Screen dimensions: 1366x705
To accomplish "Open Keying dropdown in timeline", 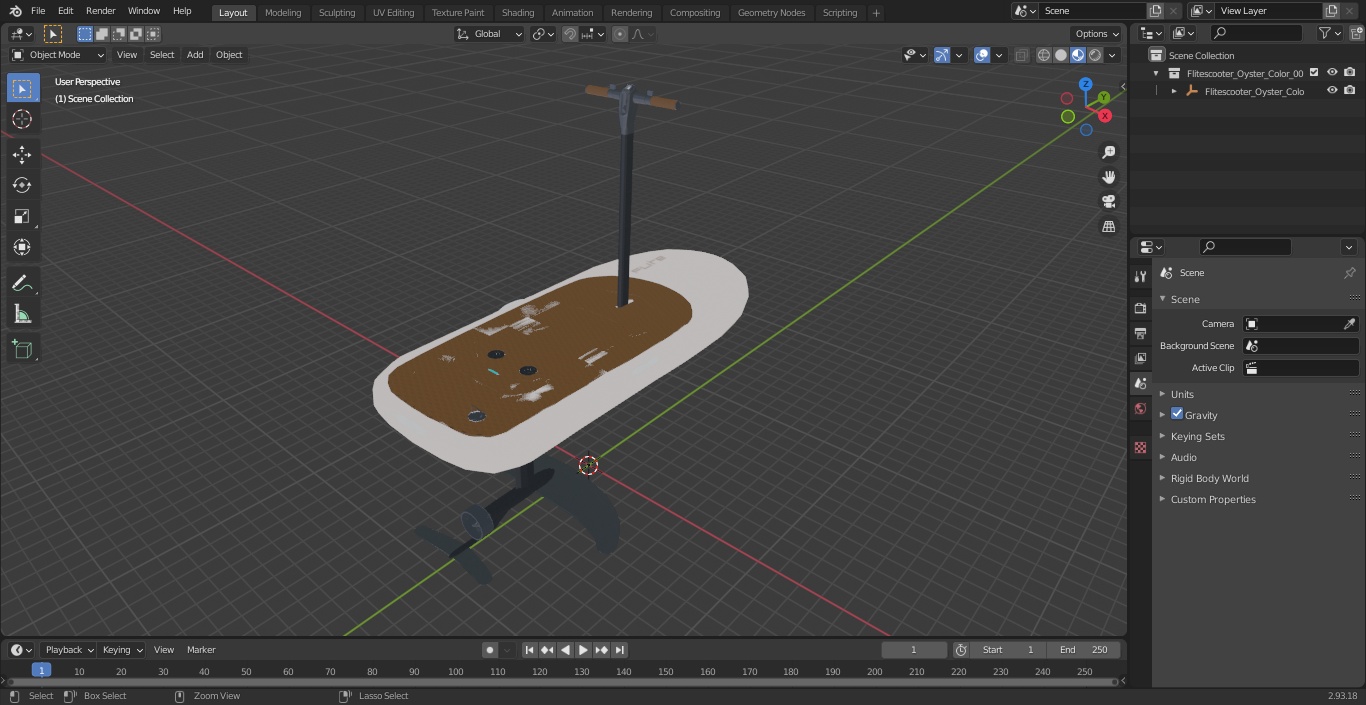I will point(122,650).
